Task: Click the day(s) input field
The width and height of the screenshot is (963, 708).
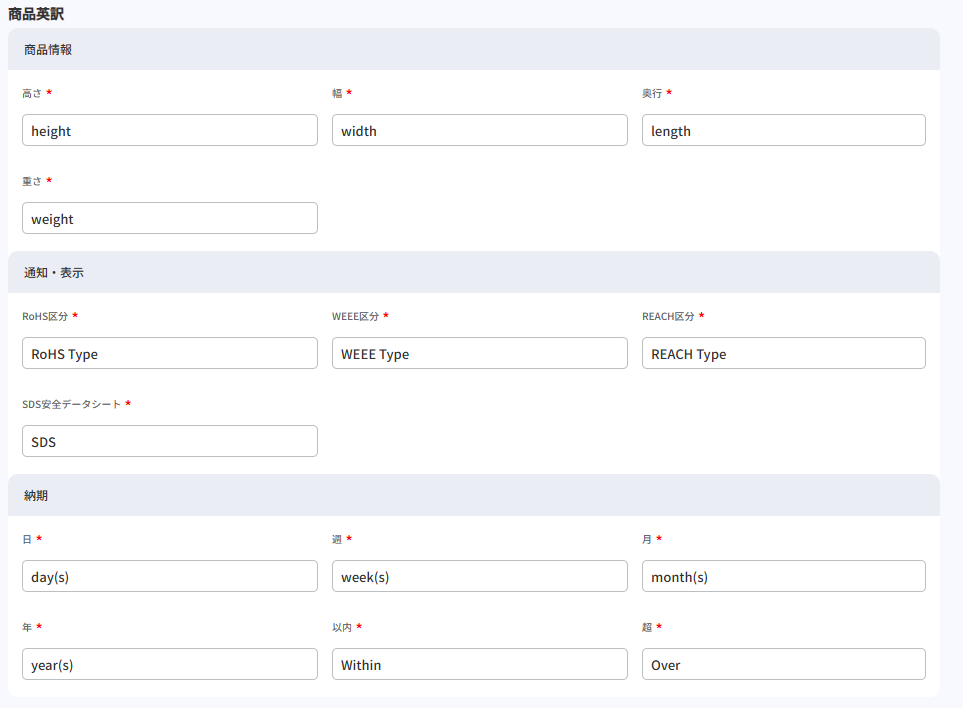Action: (x=169, y=576)
